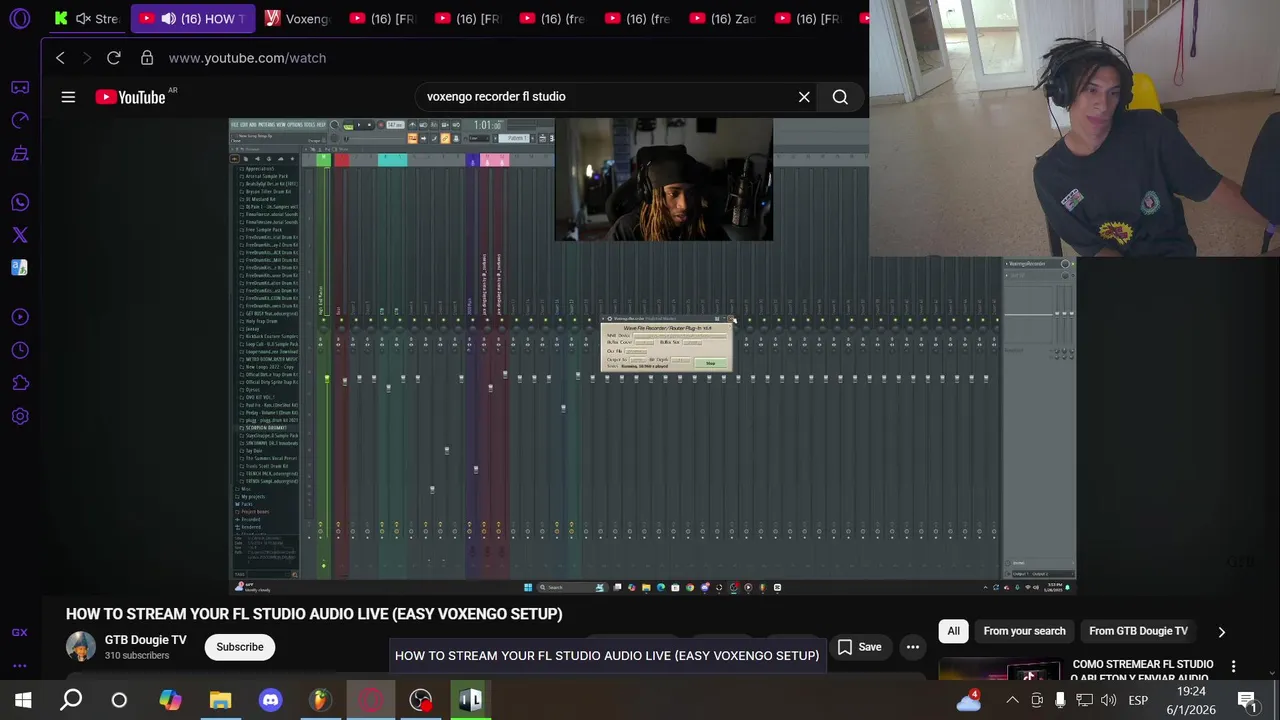
Task: Open the video's more actions menu
Action: pos(912,647)
